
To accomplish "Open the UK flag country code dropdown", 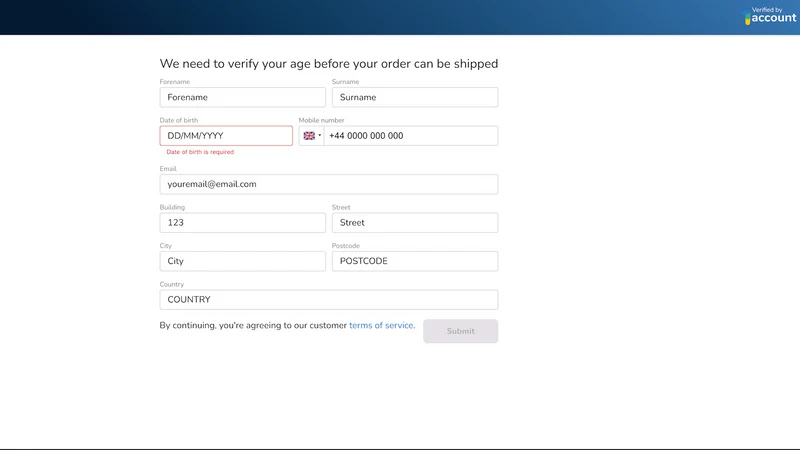I will [x=312, y=136].
